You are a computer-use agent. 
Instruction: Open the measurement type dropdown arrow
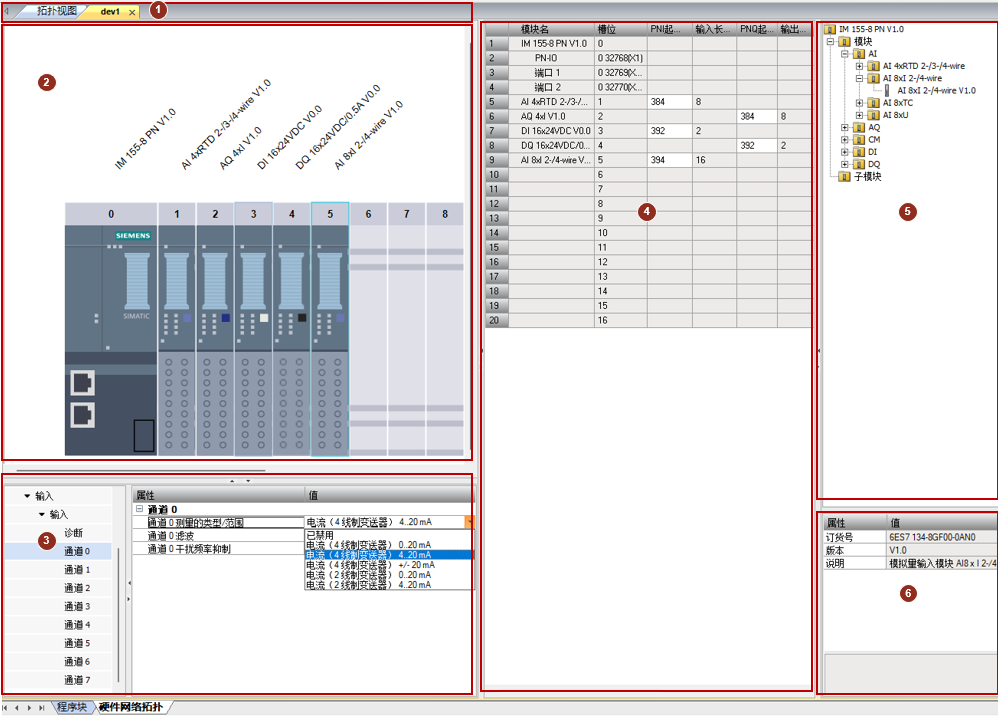(x=470, y=522)
